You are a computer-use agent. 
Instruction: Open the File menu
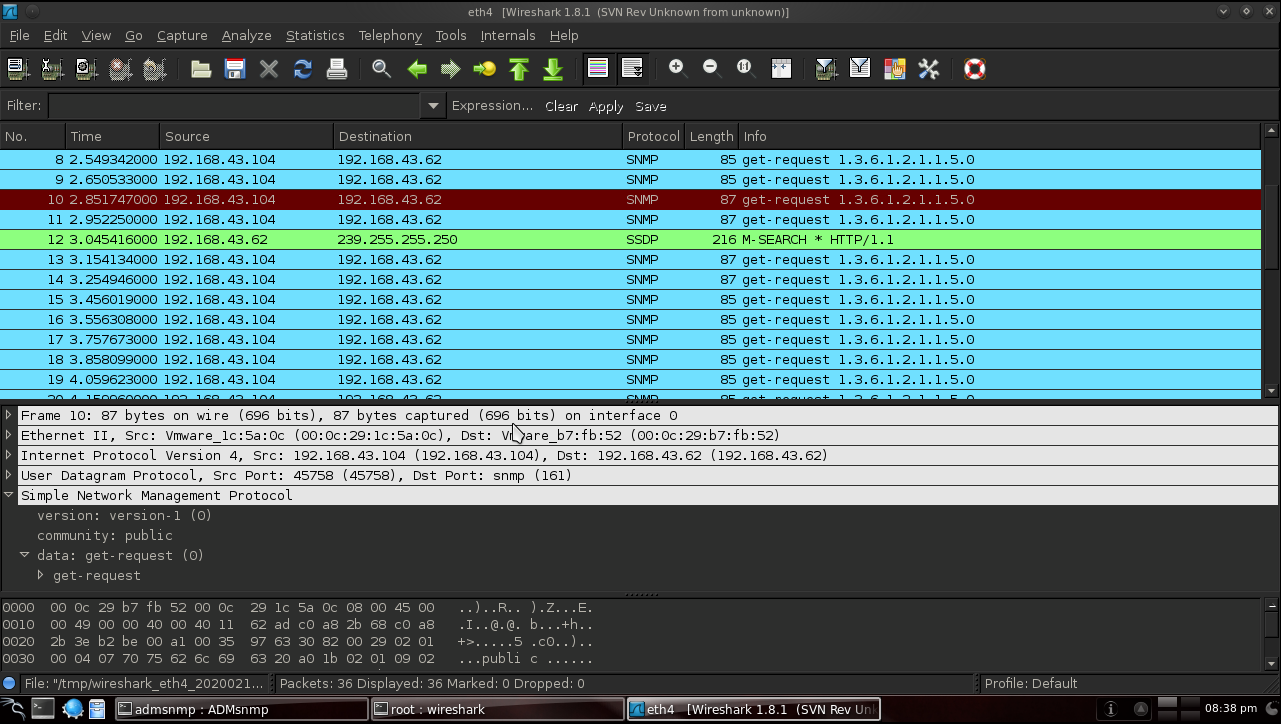coord(19,35)
